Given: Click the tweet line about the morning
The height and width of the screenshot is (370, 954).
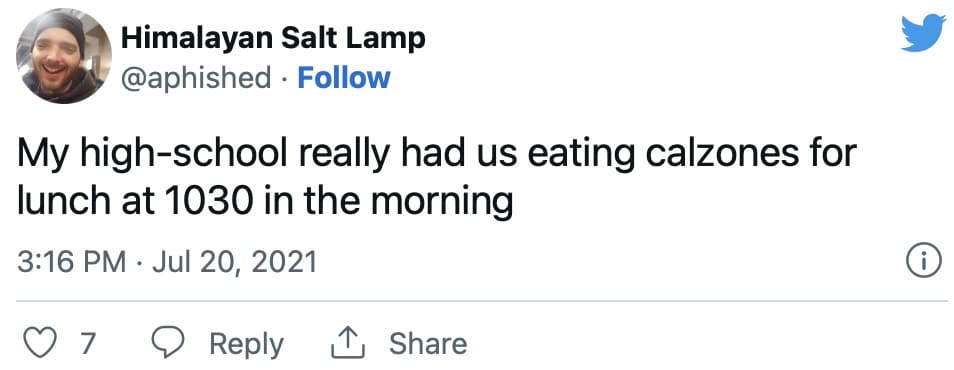Looking at the screenshot, I should (x=265, y=203).
